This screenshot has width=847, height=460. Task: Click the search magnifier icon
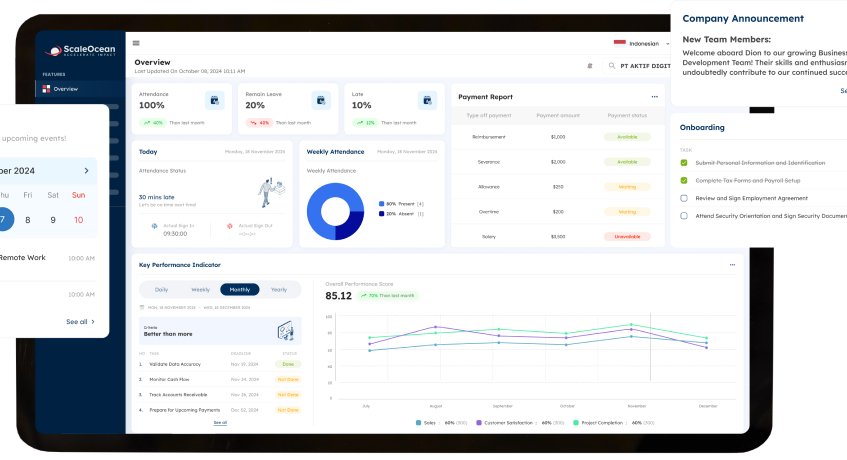tap(612, 65)
